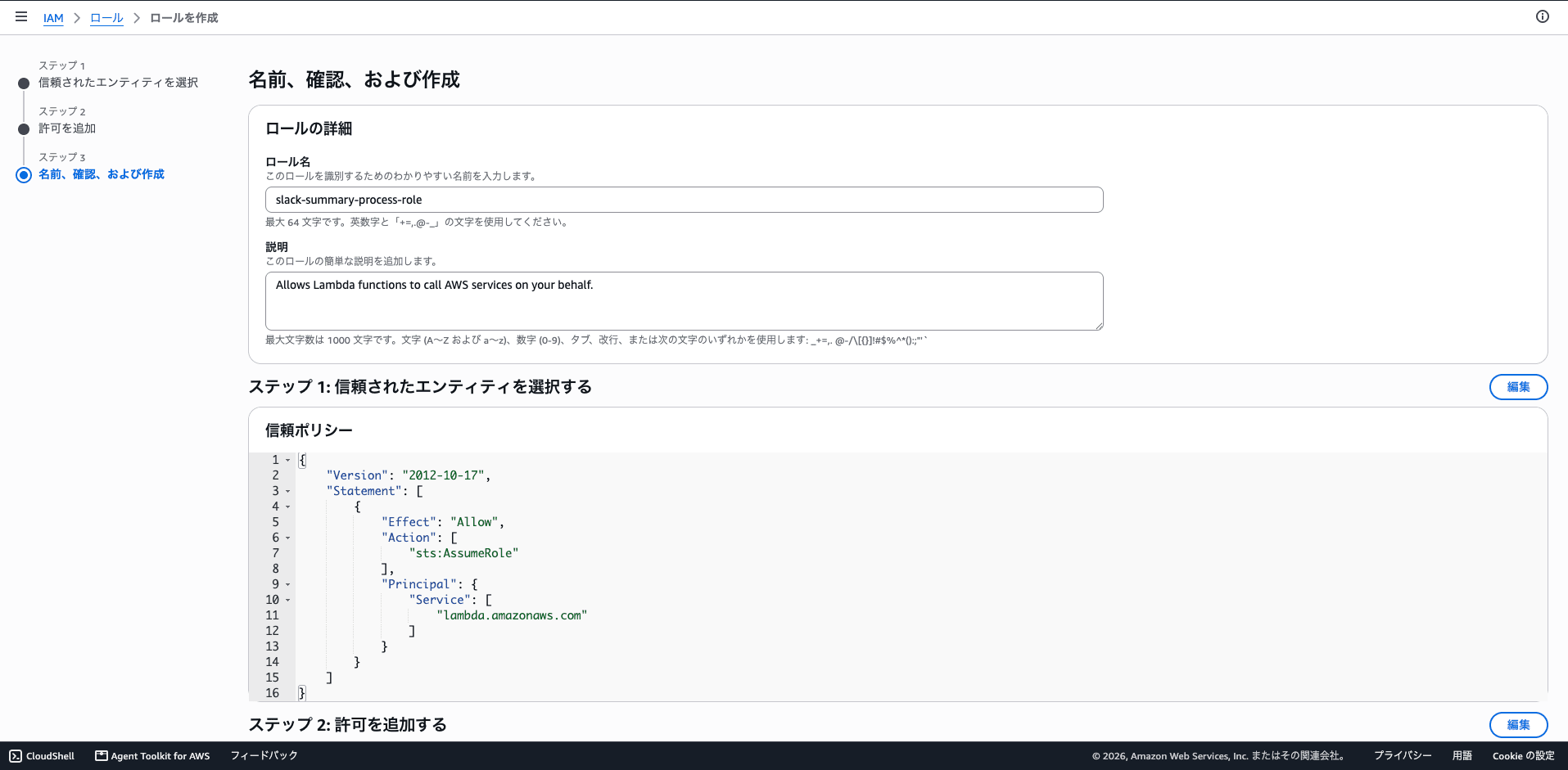Go to the ロール breadcrumb link
1568x770 pixels.
(x=106, y=18)
